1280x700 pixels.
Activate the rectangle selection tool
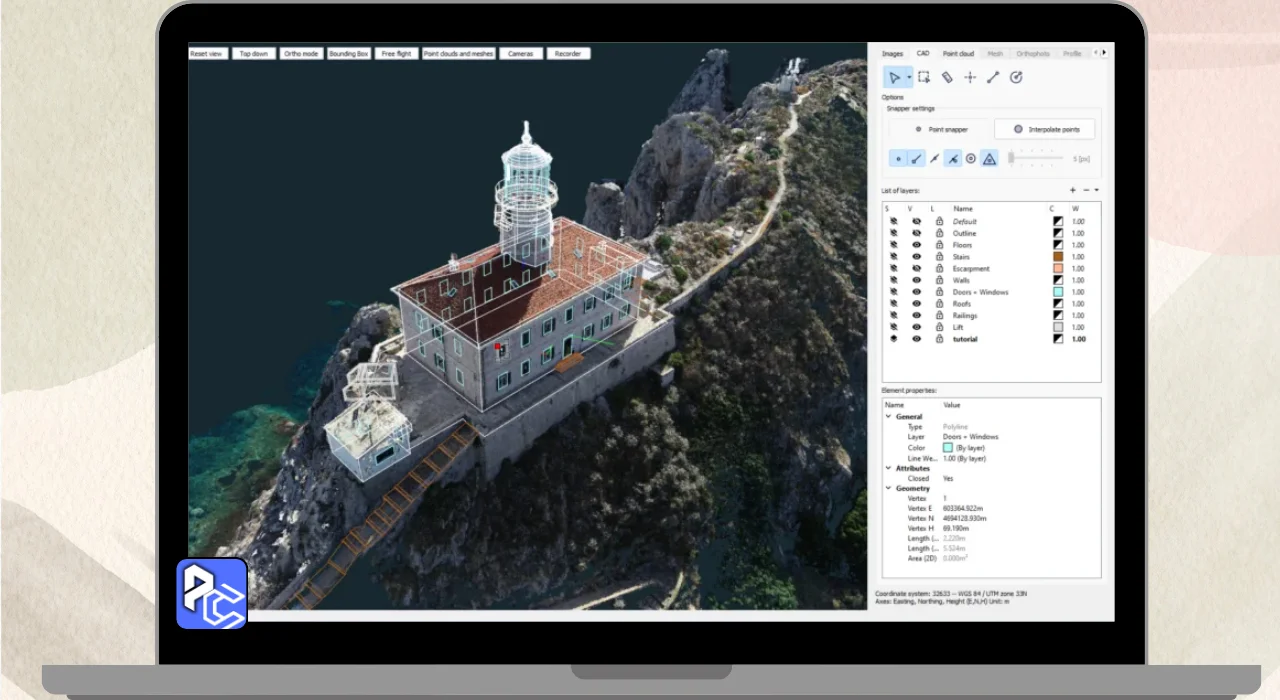[924, 77]
